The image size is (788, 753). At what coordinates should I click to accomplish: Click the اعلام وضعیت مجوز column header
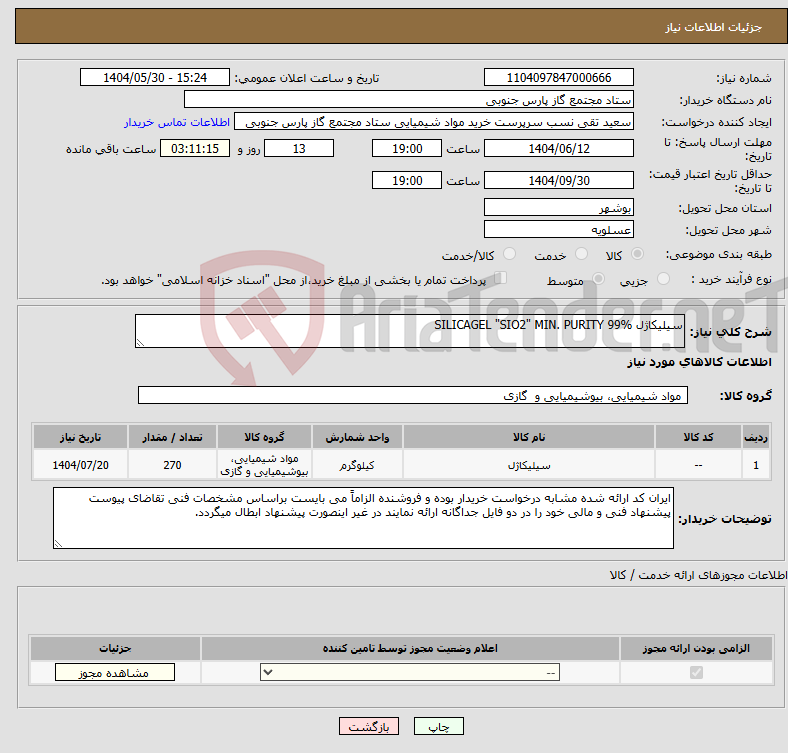point(410,648)
